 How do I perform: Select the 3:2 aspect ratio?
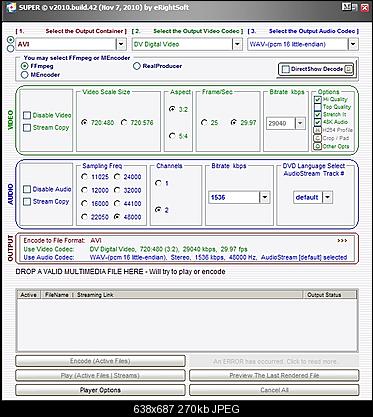coord(172,109)
